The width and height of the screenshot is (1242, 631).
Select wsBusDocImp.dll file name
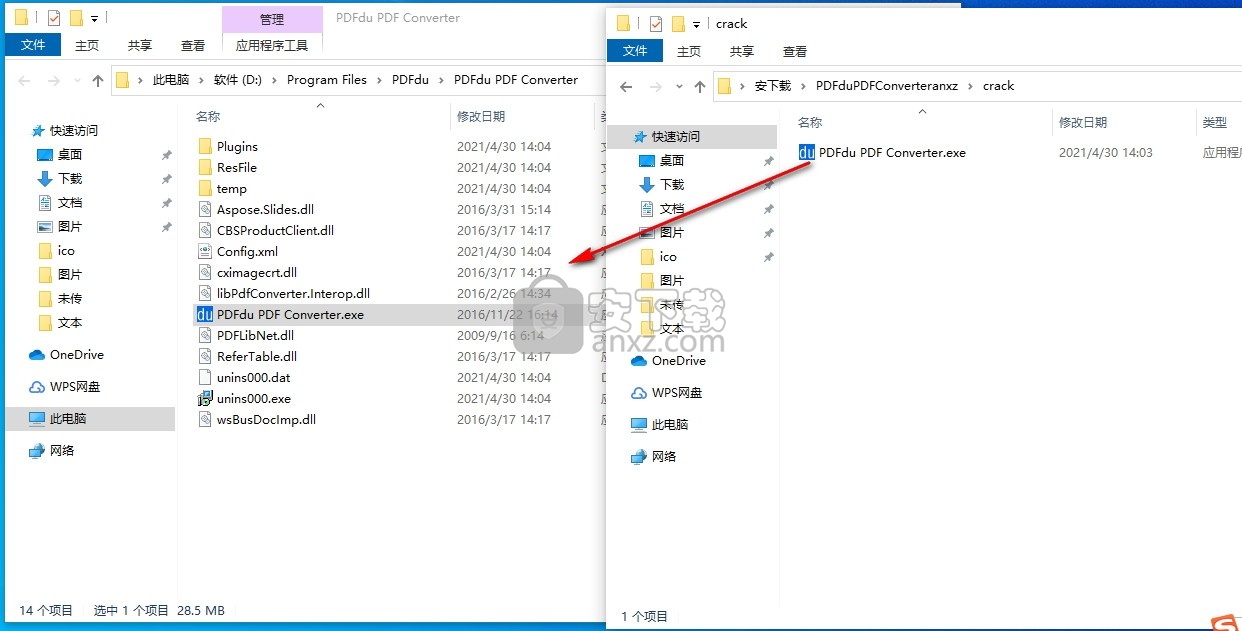[x=266, y=419]
